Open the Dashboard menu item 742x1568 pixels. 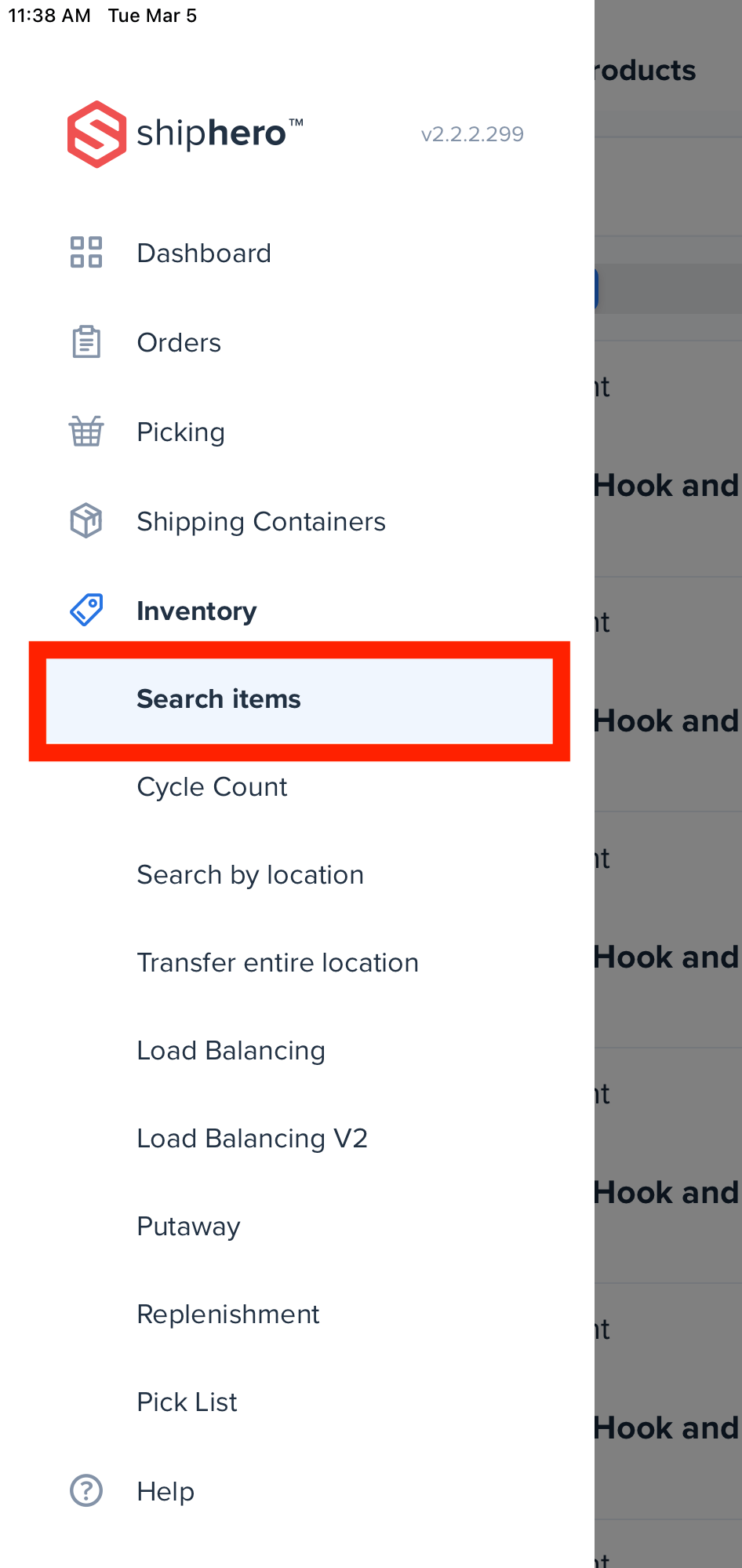[204, 253]
